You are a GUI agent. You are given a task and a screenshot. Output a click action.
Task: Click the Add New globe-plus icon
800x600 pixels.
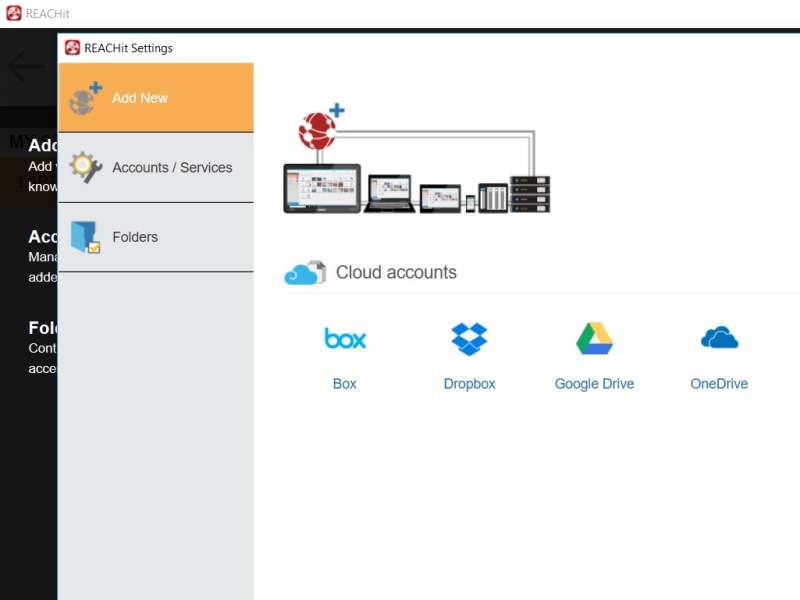click(85, 98)
